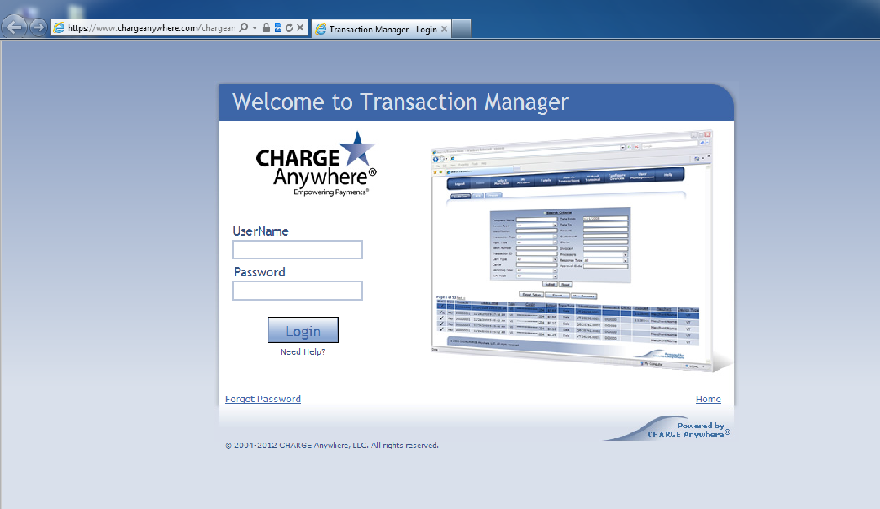
Task: Follow the Forgot Password link
Action: [x=263, y=399]
